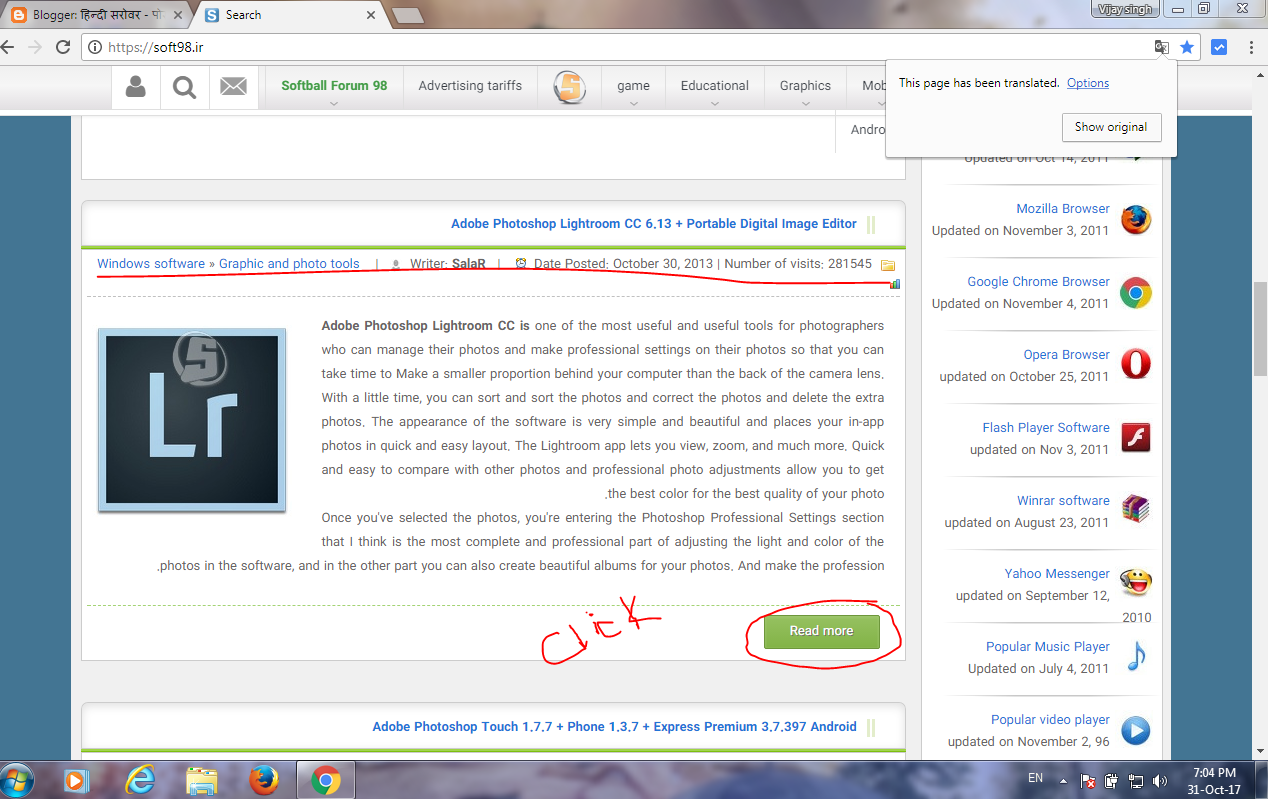Go back with browser back arrow
1268x799 pixels.
click(x=8, y=47)
